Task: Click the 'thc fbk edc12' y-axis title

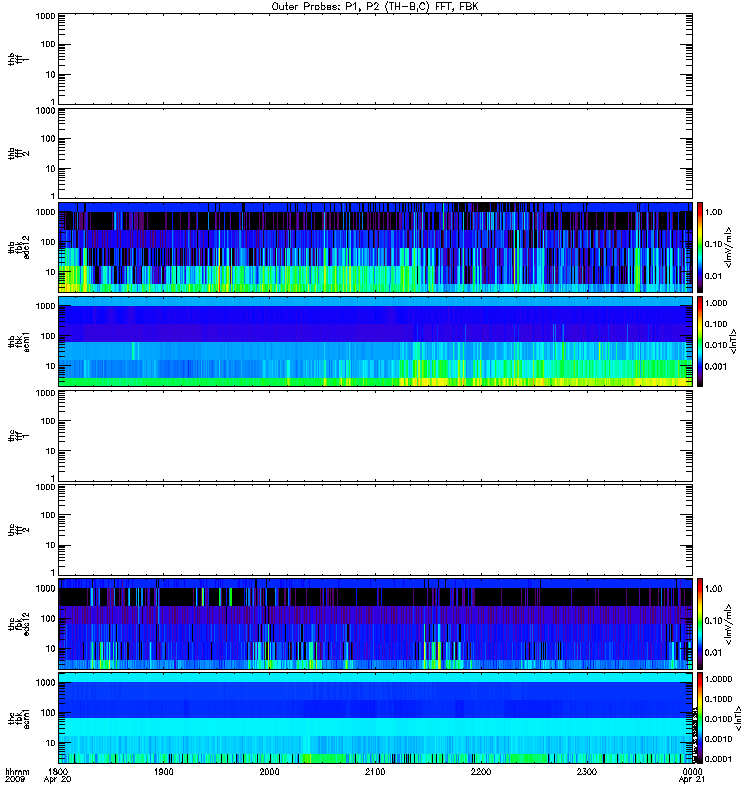Action: (x=18, y=623)
